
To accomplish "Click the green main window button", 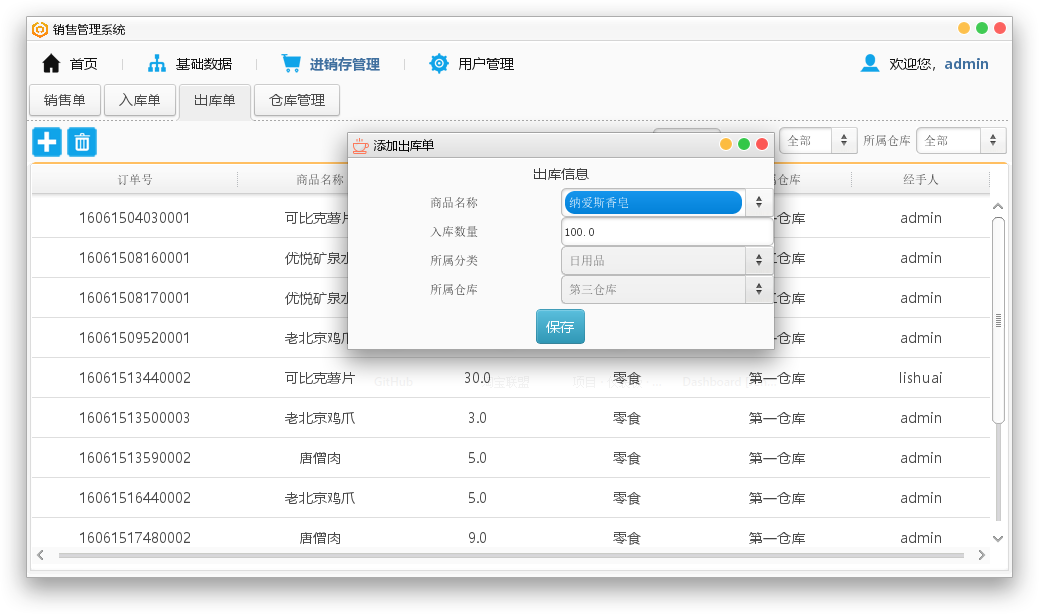I will (982, 28).
